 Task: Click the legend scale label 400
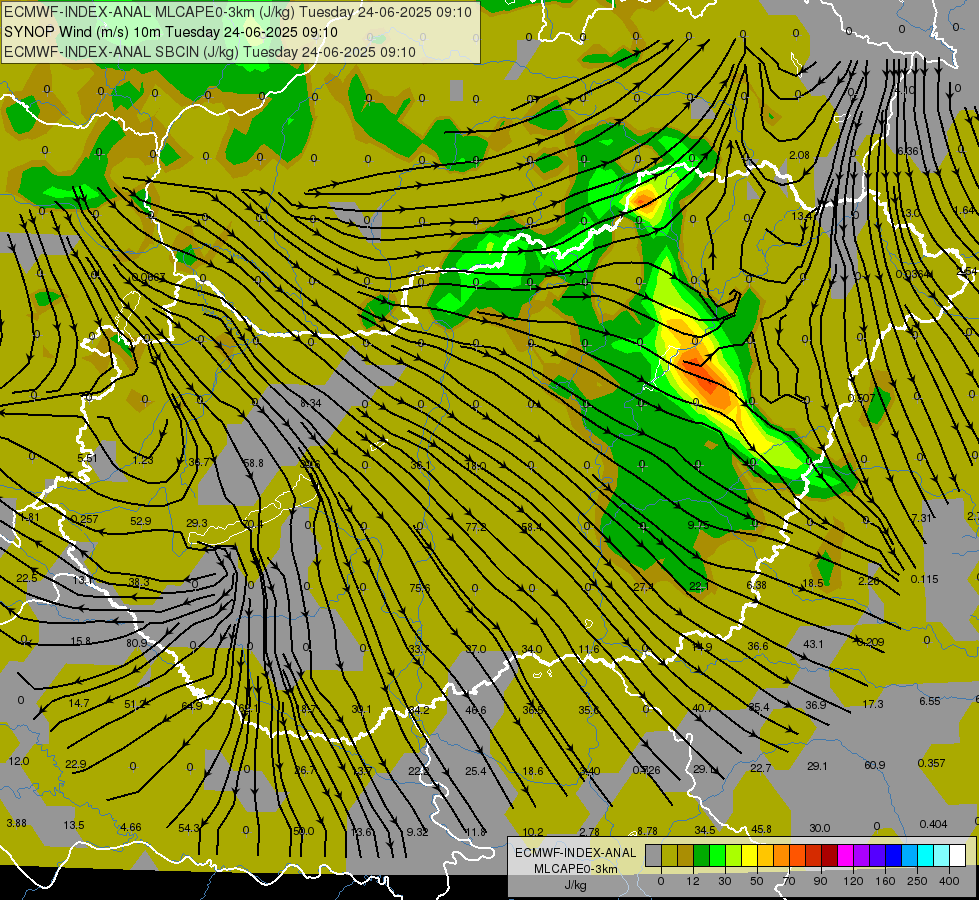(949, 881)
